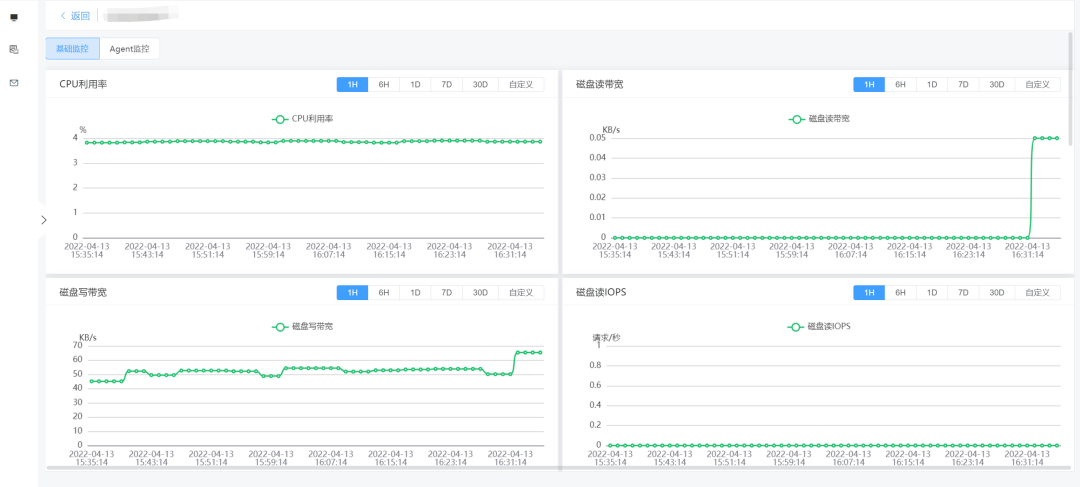Click the 磁盘读IOPS panel title
This screenshot has height=487, width=1080.
click(601, 292)
